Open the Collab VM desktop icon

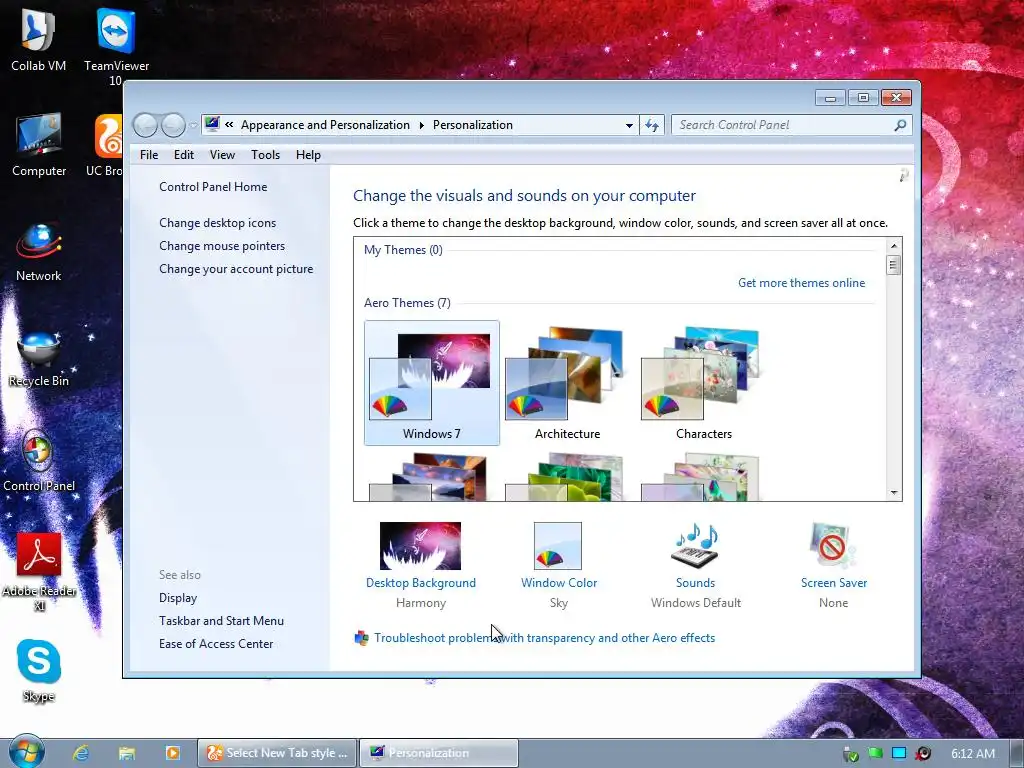(39, 40)
